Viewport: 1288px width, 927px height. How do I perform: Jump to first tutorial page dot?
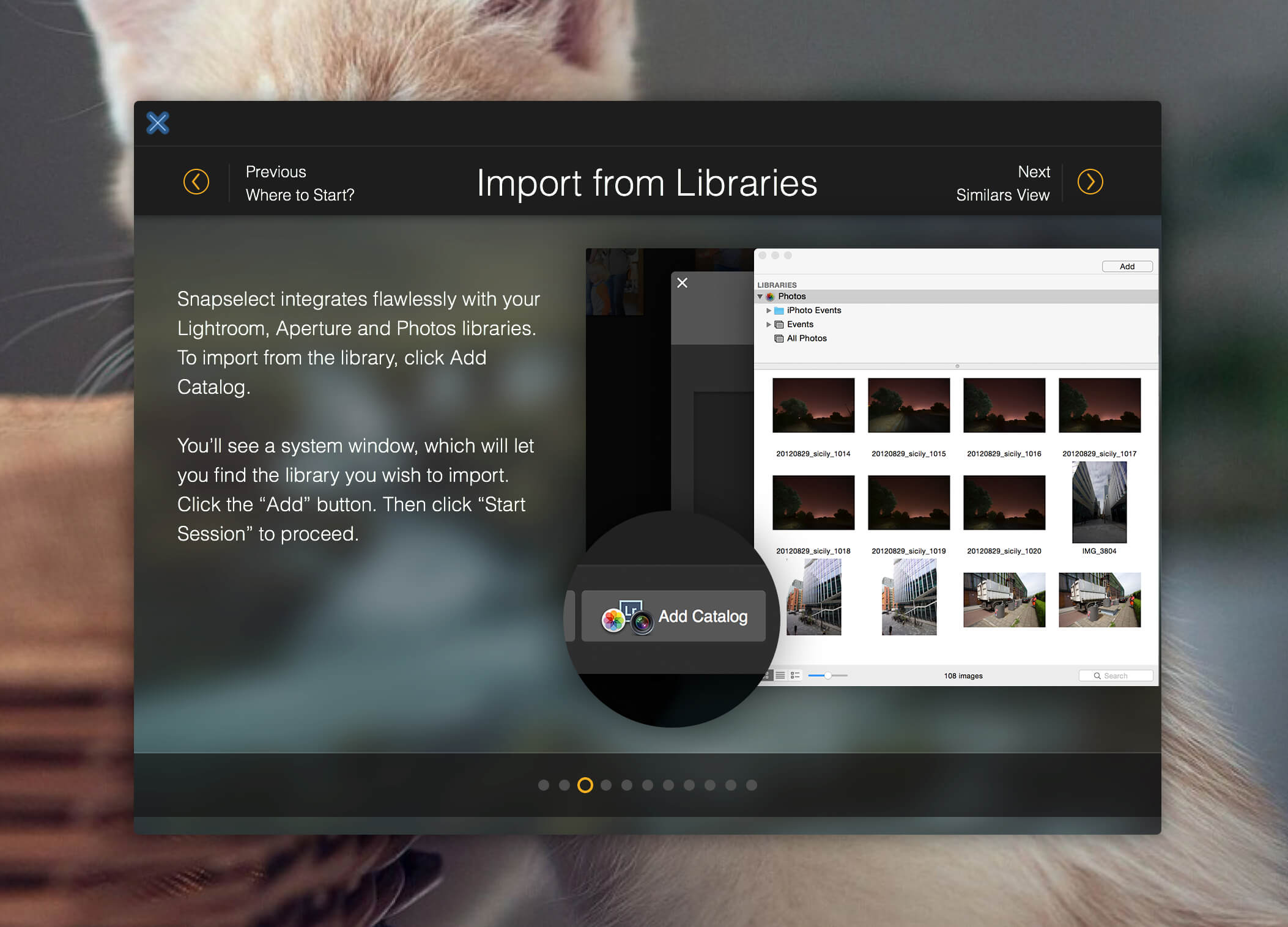coord(544,785)
